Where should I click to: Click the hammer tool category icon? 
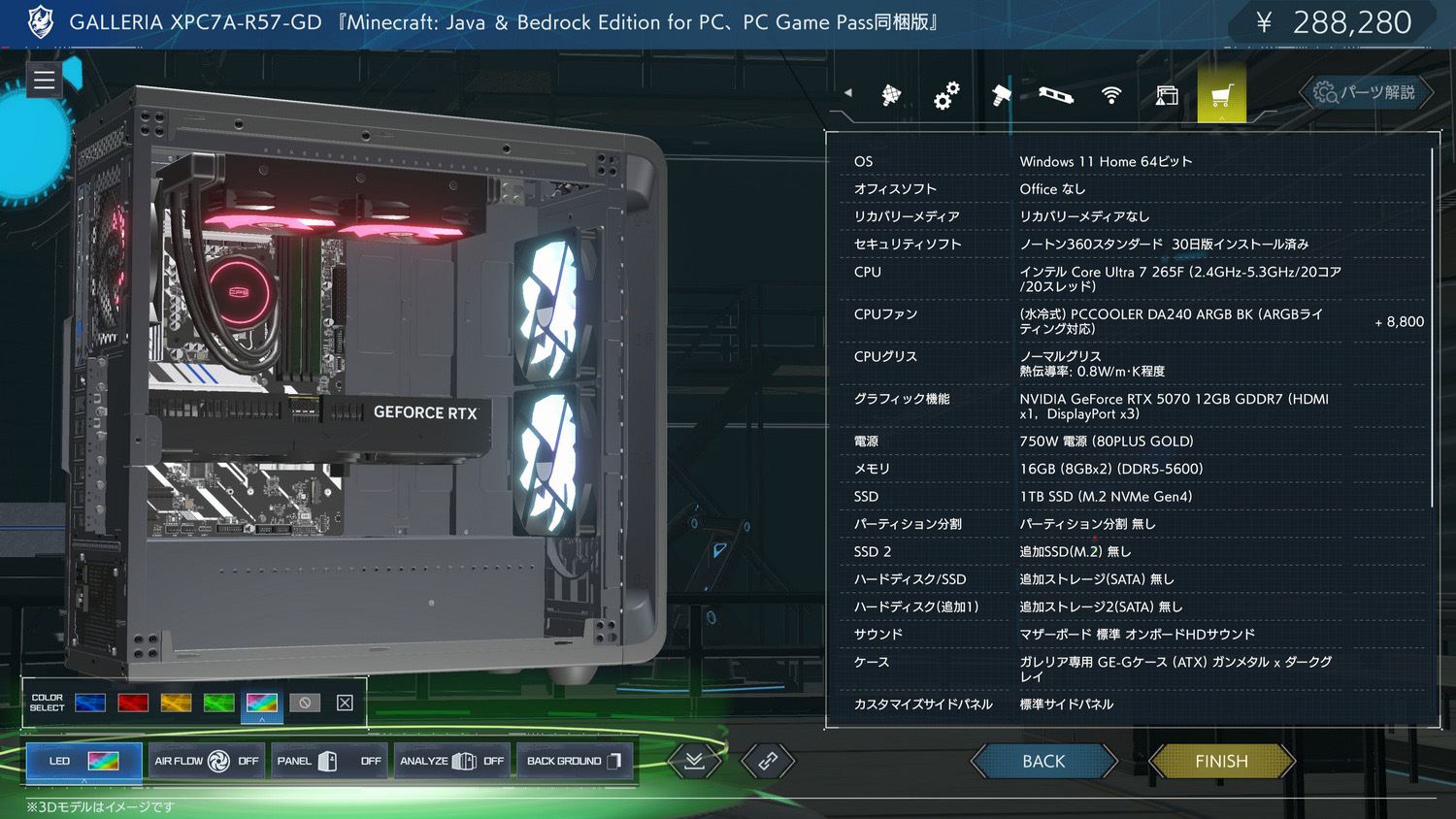coord(1001,95)
